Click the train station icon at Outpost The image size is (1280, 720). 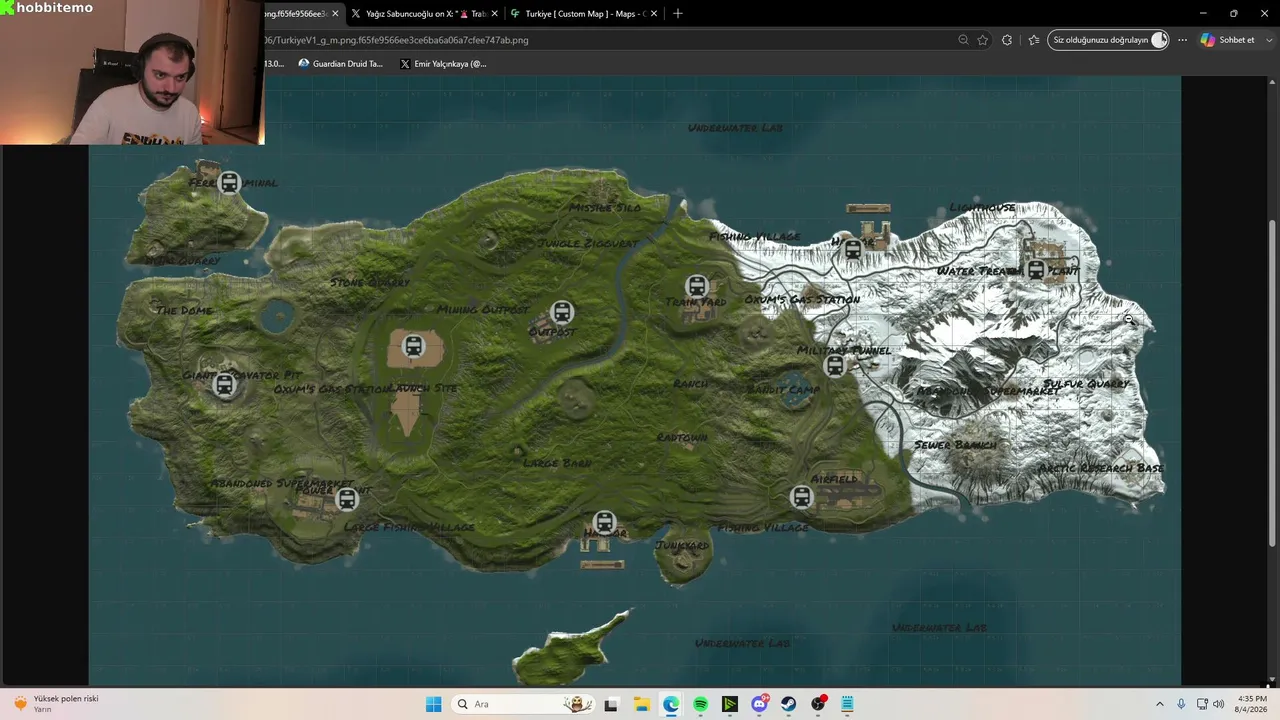[562, 312]
